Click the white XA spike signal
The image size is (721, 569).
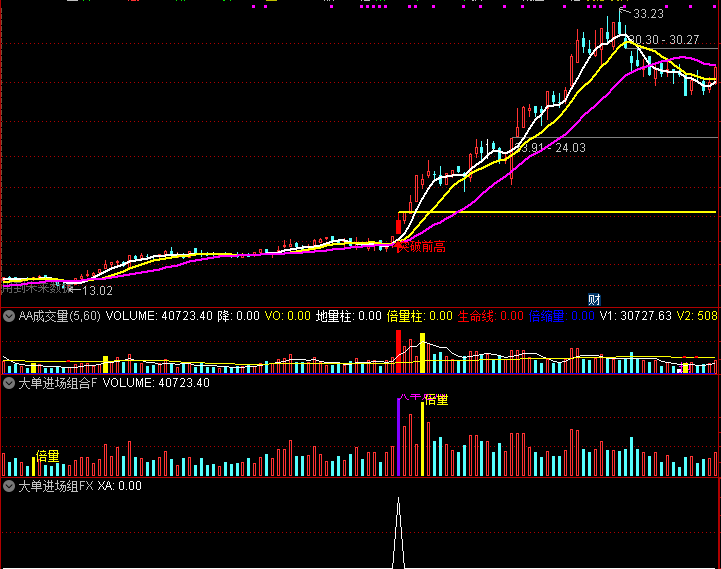[x=399, y=533]
